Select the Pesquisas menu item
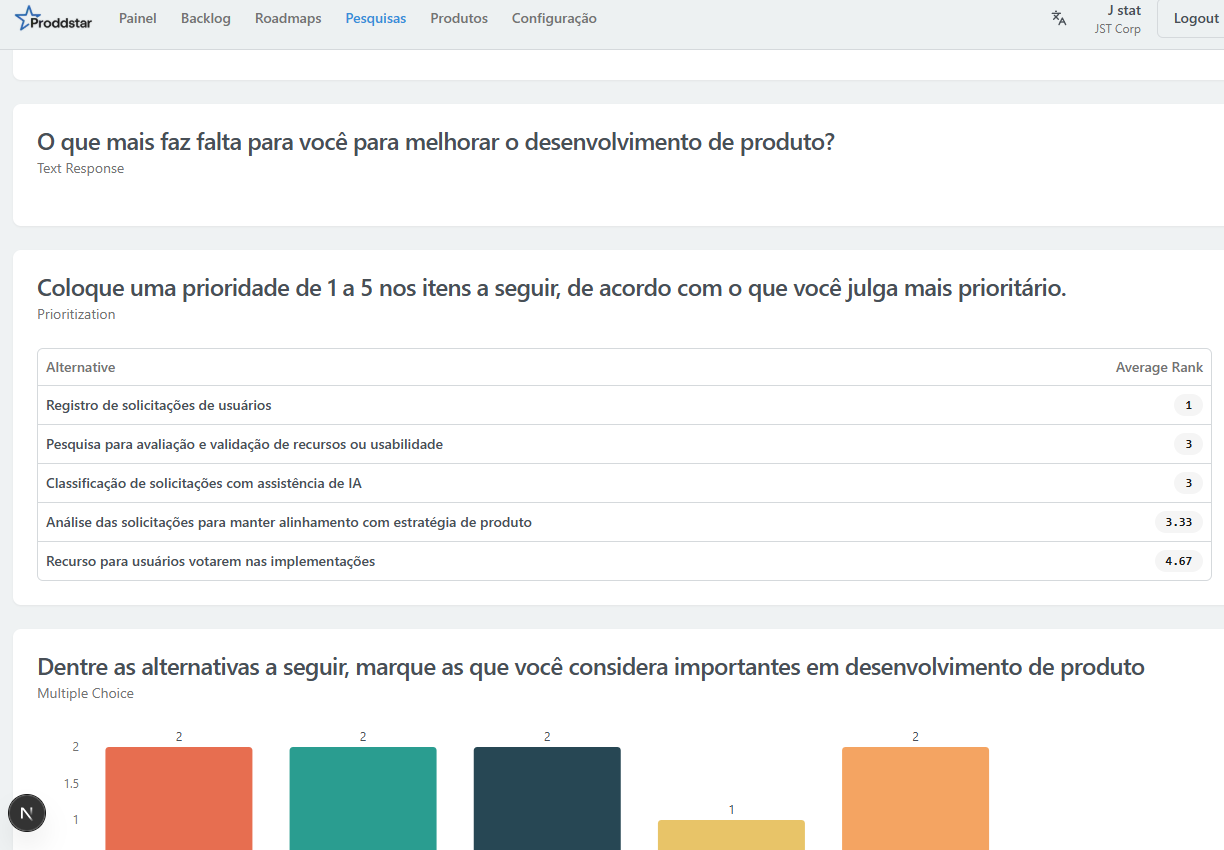The height and width of the screenshot is (850, 1224). 375,18
